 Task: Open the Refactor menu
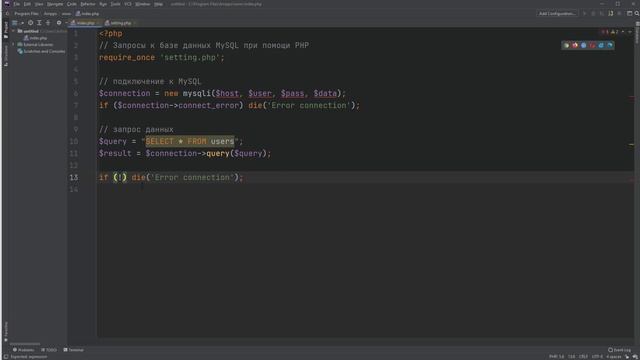point(88,4)
